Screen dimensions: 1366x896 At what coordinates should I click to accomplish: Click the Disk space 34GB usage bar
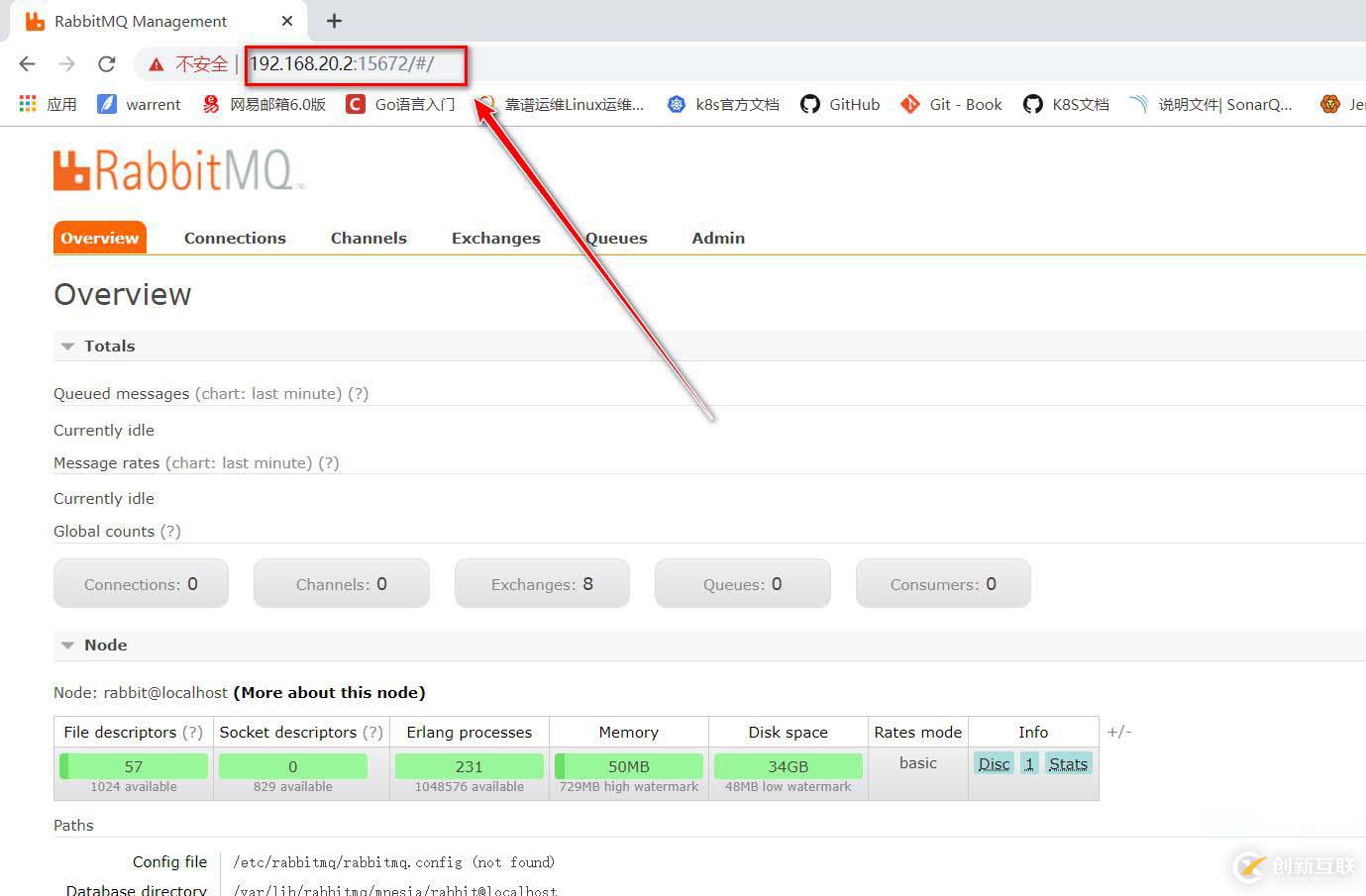coord(788,766)
